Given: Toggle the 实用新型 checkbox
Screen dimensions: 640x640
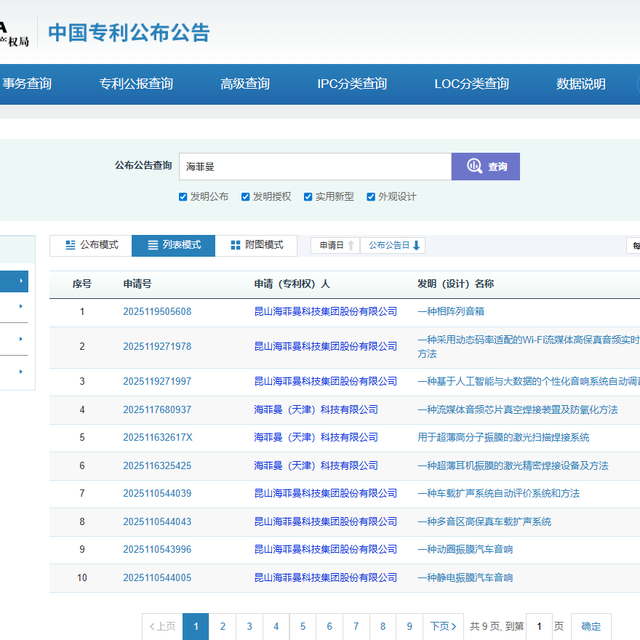Looking at the screenshot, I should pos(308,197).
